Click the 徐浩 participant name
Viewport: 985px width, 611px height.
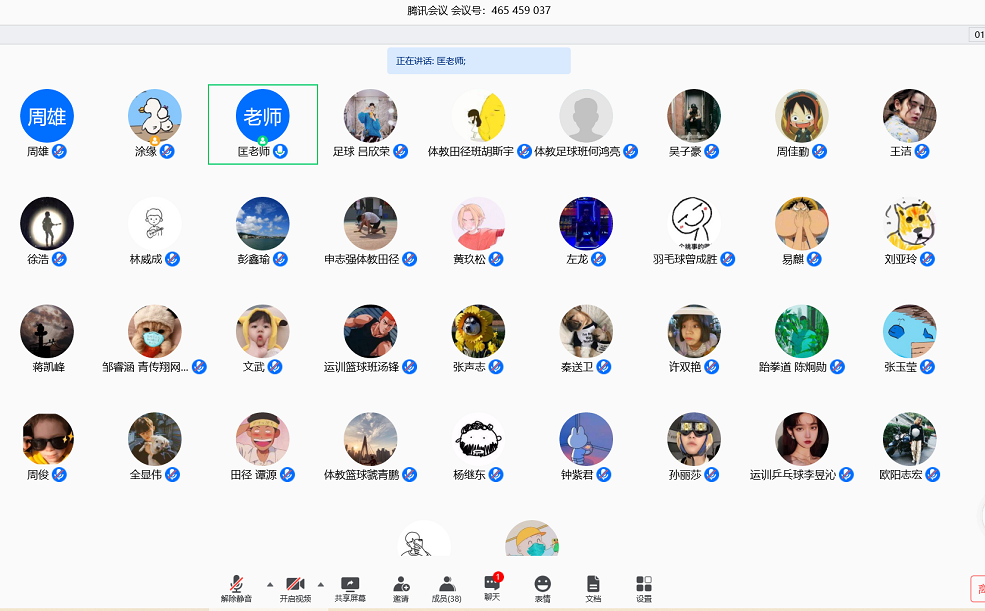pyautogui.click(x=39, y=259)
